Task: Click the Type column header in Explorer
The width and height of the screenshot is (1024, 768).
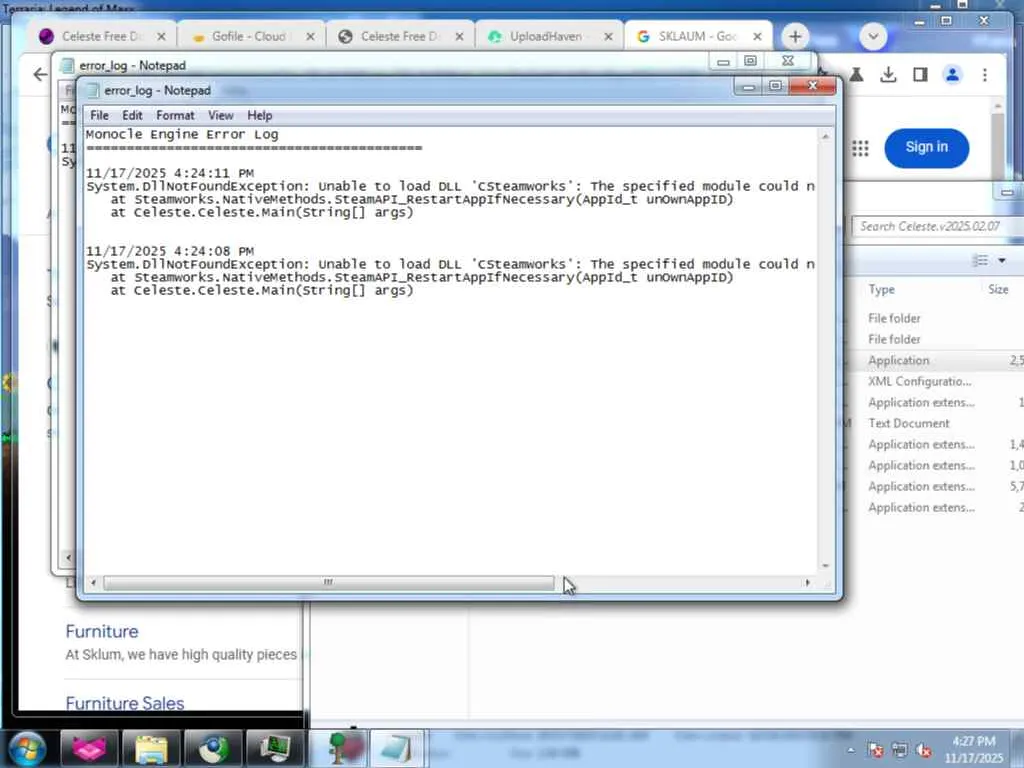Action: coord(882,289)
